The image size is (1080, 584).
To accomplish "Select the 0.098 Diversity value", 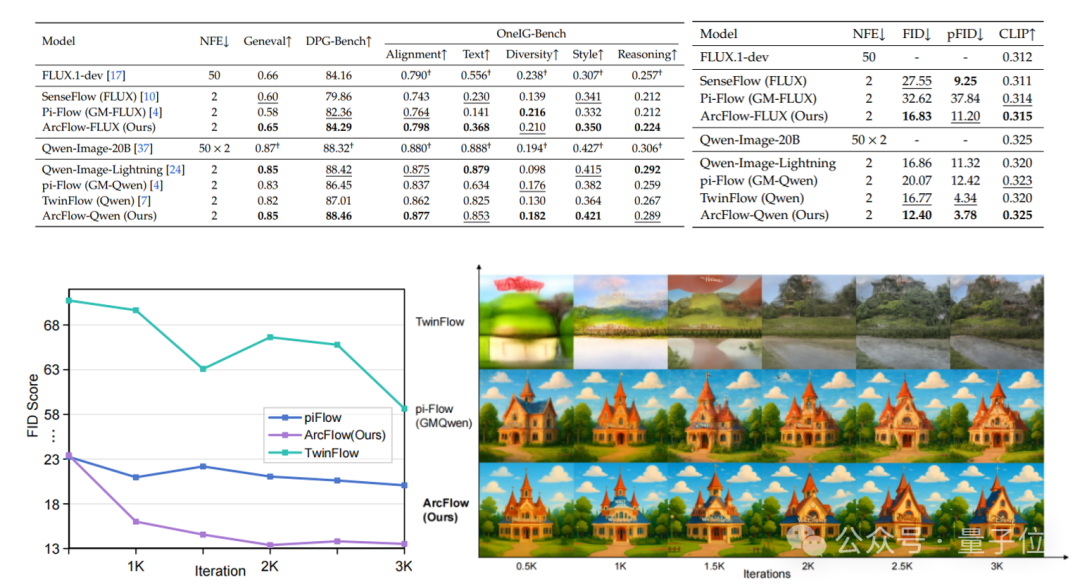I will tap(532, 169).
